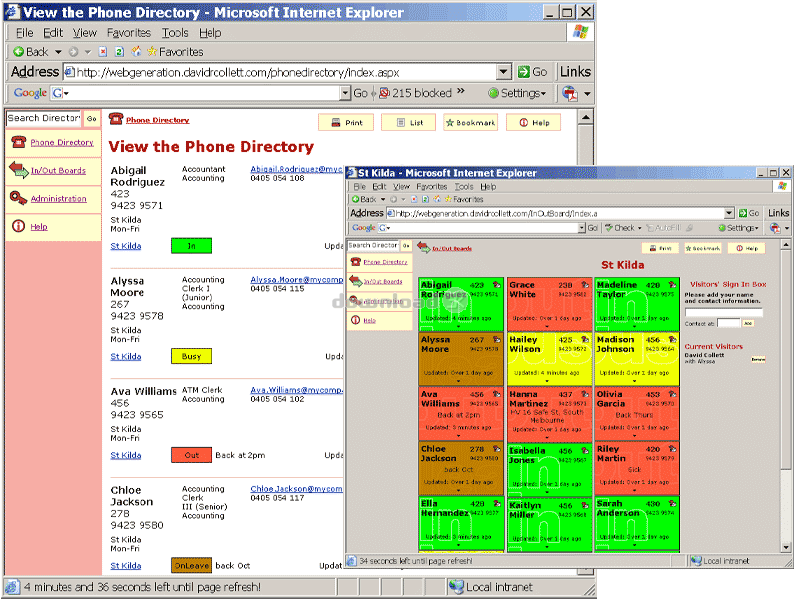Expand the arrow below Chloe Jackson card
The image size is (800, 600).
(458, 490)
